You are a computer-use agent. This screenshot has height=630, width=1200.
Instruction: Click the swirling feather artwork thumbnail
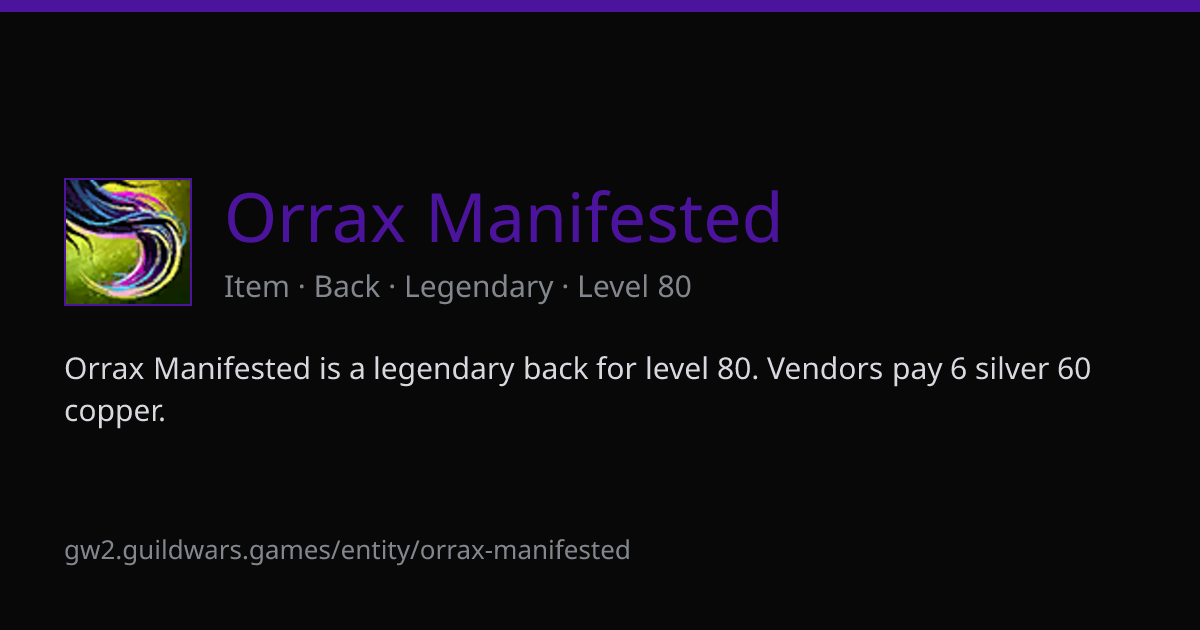pos(128,242)
